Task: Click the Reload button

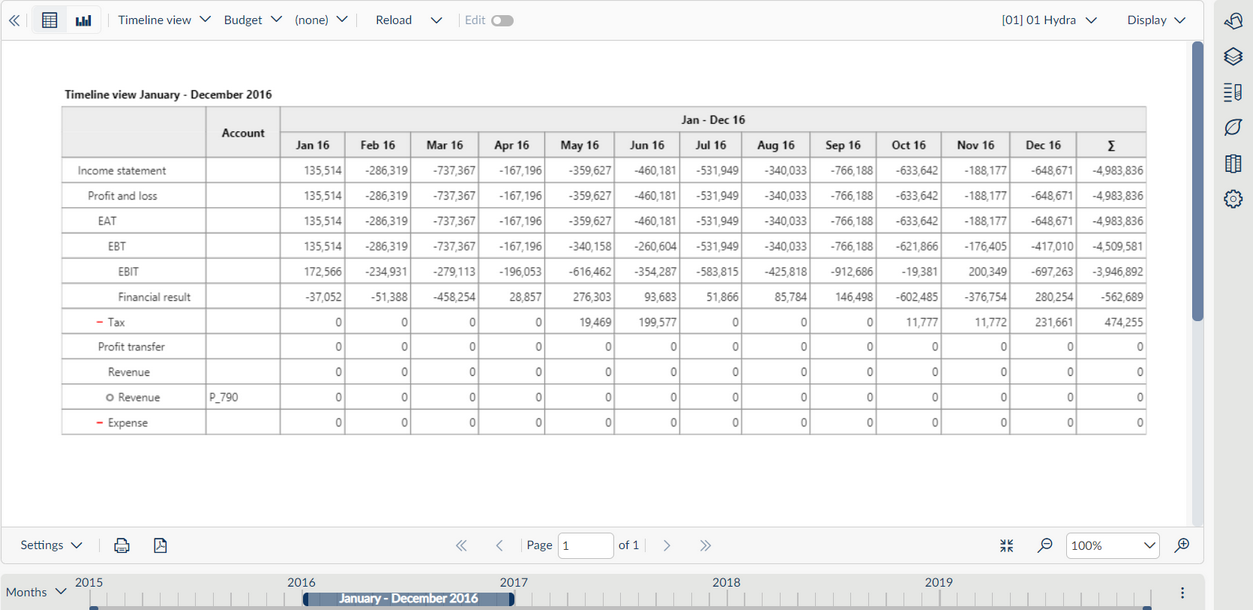Action: (x=393, y=20)
